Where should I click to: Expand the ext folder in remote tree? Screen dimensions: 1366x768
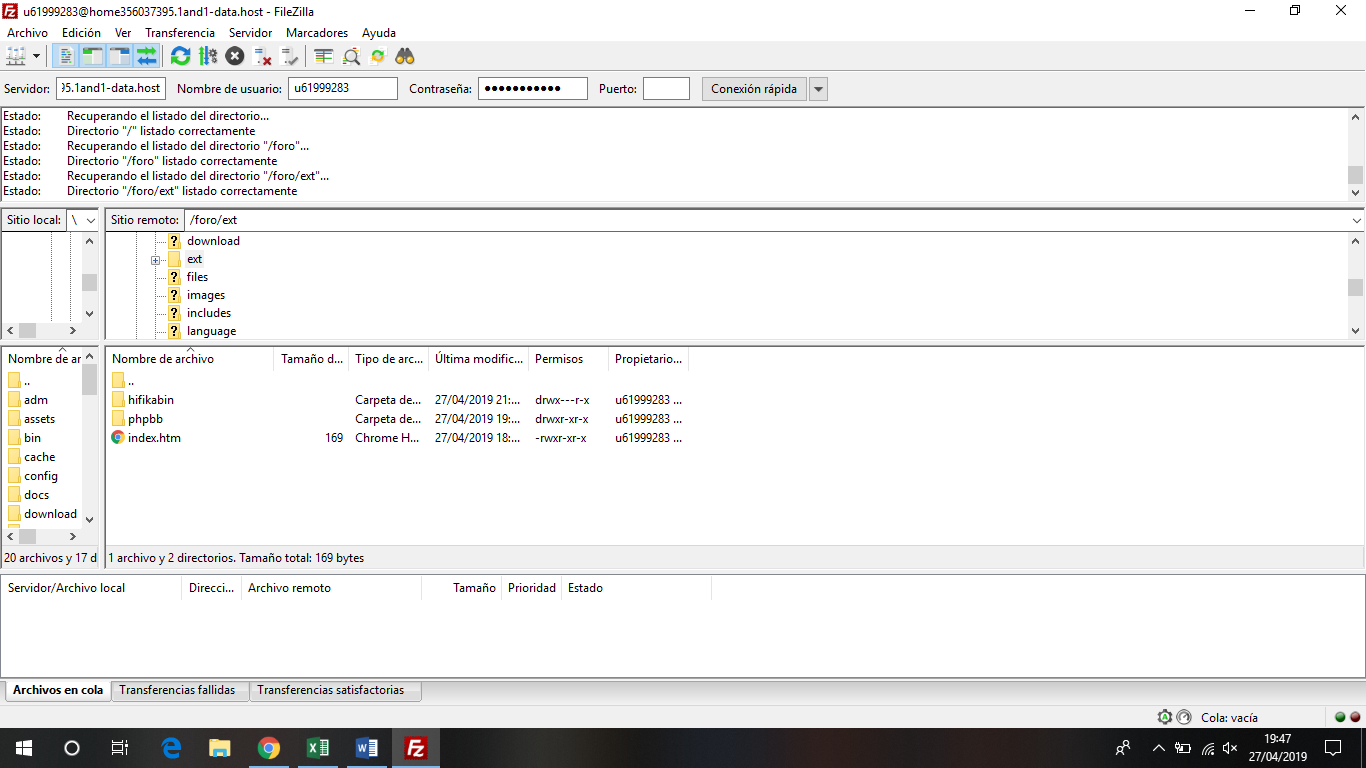(156, 260)
